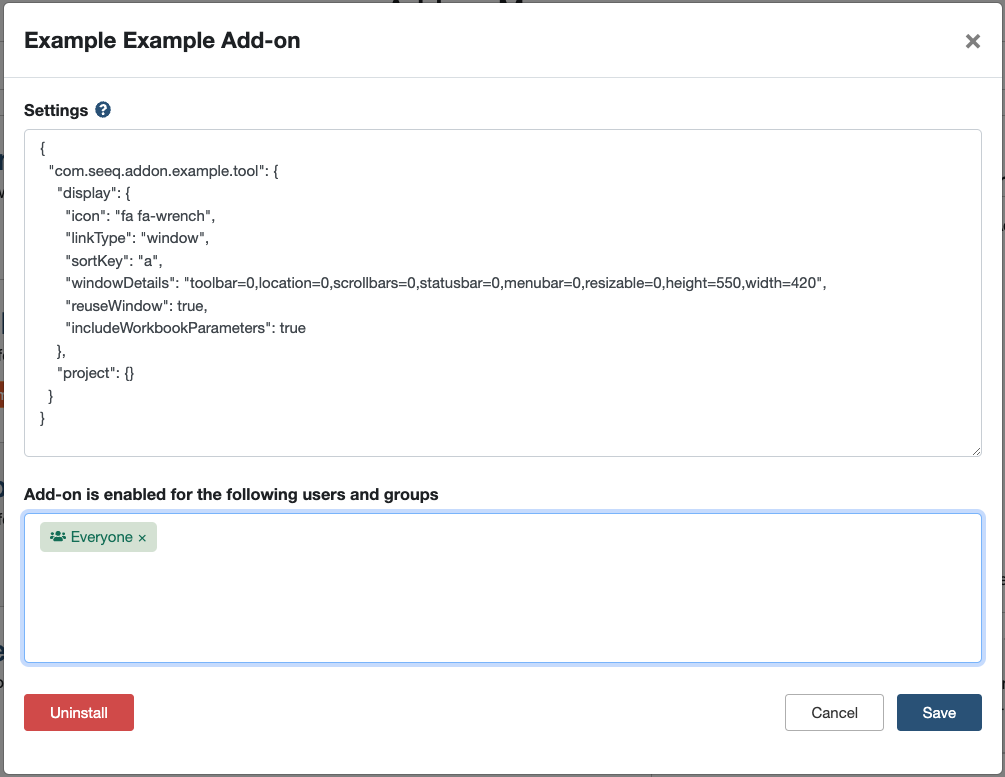Place cursor on the "icon": "fa fa-wrench" line
Screen dimensions: 1005x777
140,215
